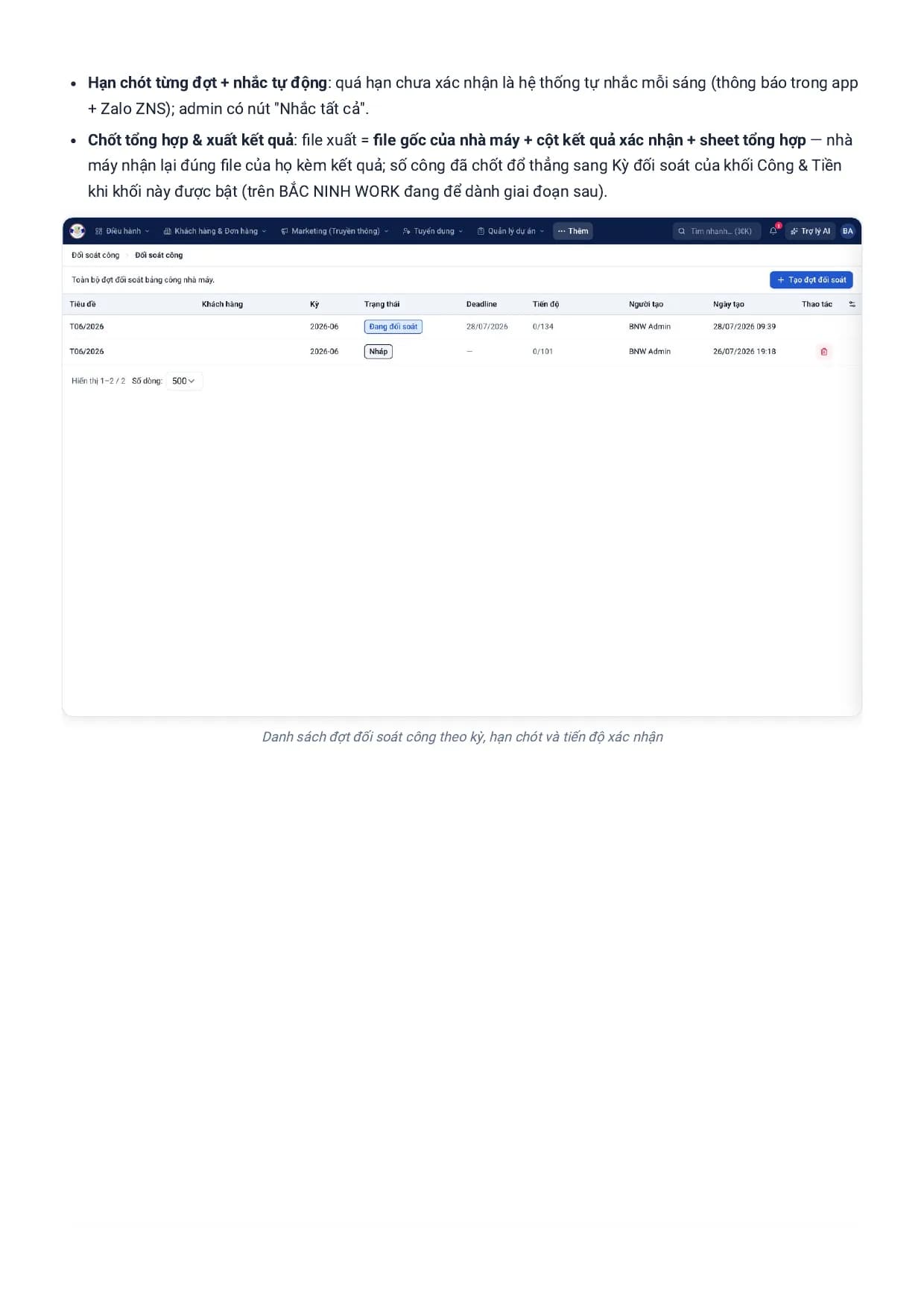This screenshot has height=1307, width=924.
Task: Click the 2026-06 period in the Nháp row
Action: point(324,352)
